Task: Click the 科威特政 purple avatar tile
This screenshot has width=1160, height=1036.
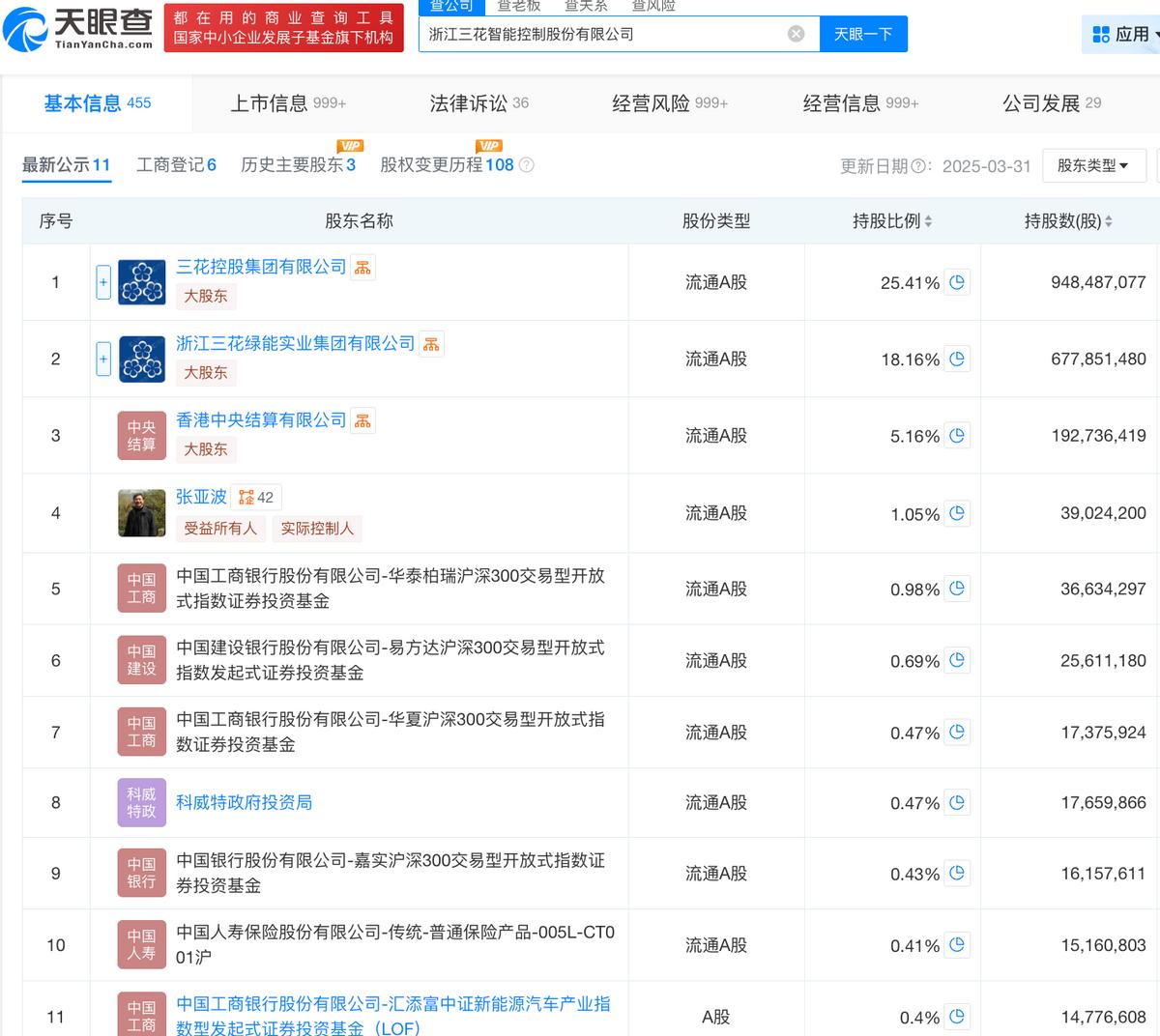Action: pos(142,802)
